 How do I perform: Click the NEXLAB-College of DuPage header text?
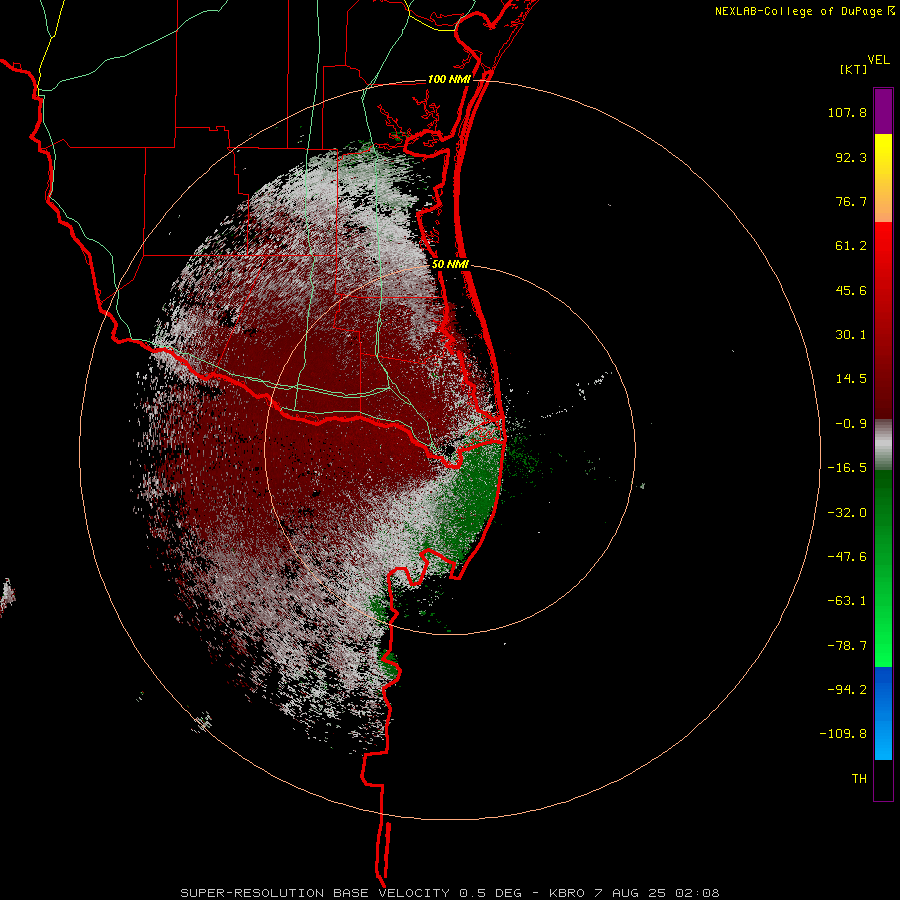pyautogui.click(x=804, y=11)
